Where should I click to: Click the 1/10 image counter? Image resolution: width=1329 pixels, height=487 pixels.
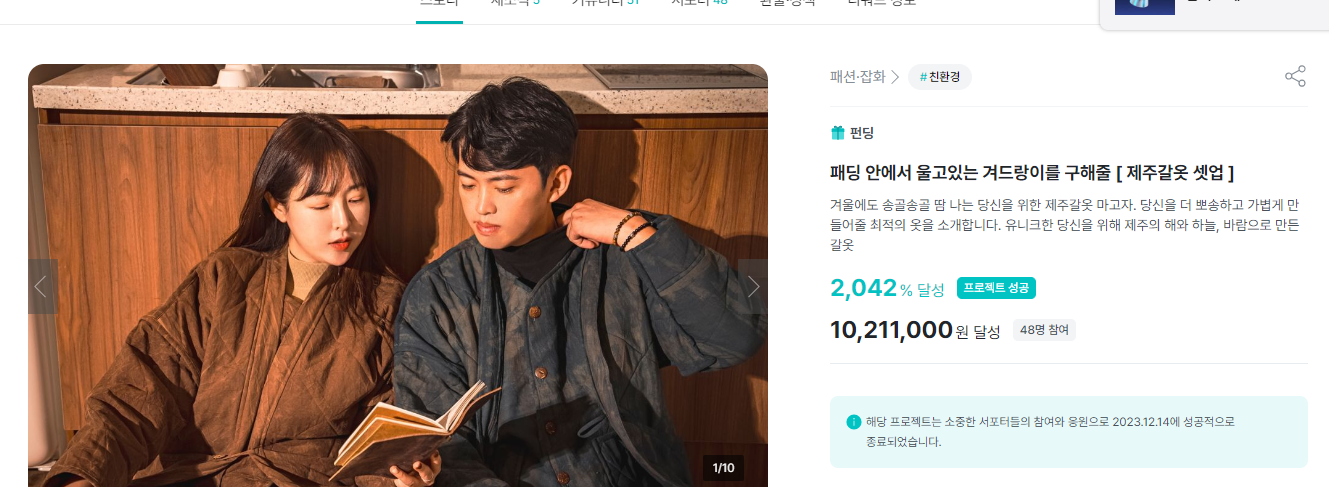coord(723,468)
